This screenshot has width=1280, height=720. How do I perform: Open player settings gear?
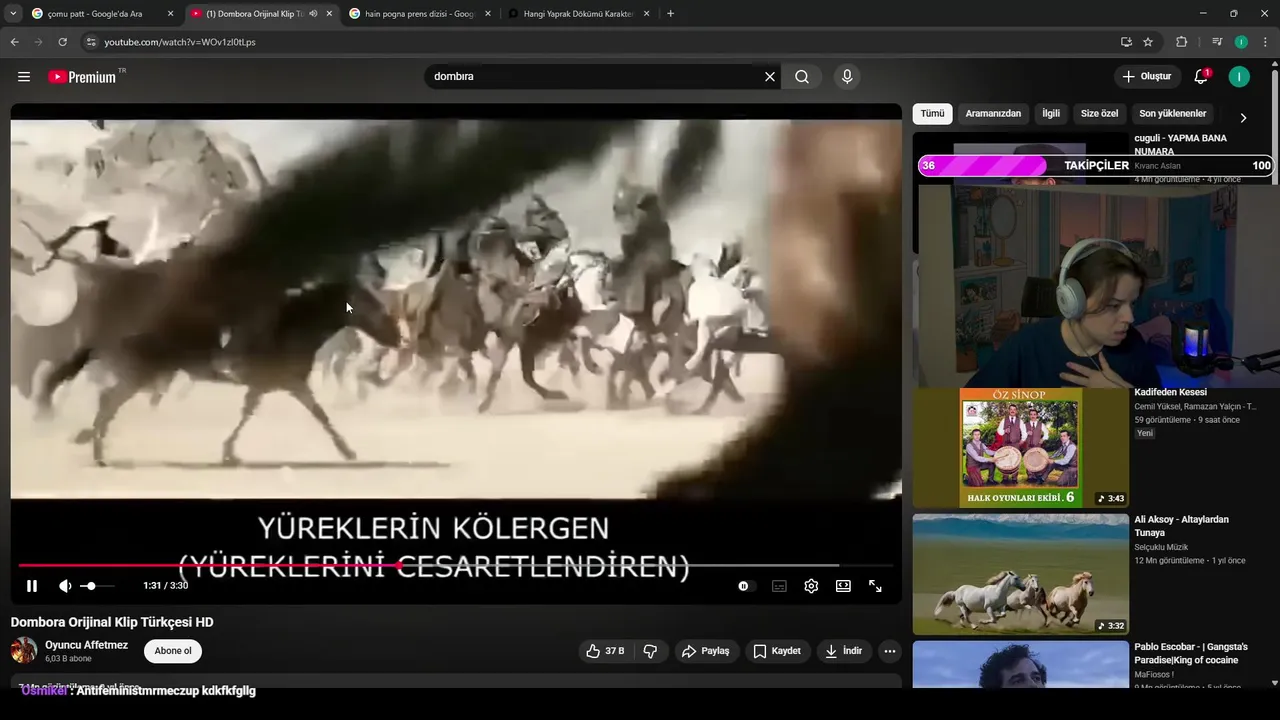coord(811,586)
